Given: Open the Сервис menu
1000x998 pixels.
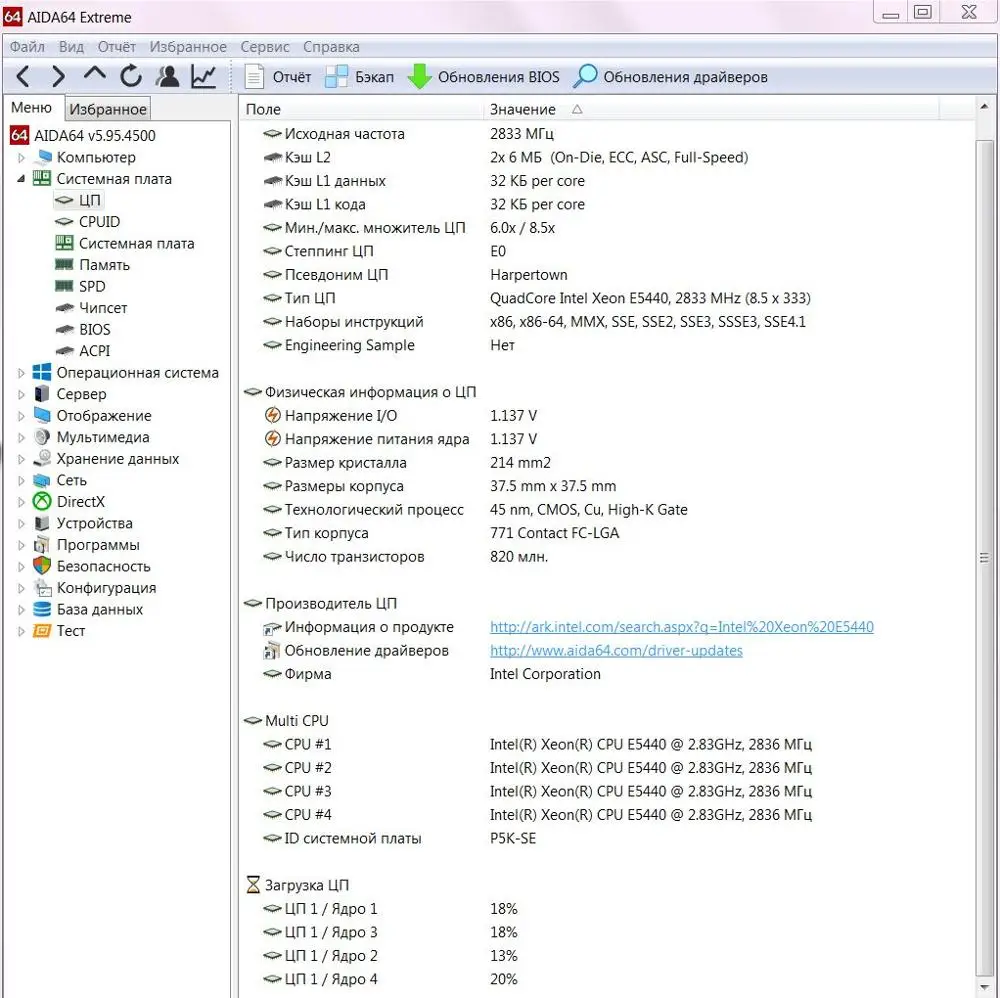Looking at the screenshot, I should tap(265, 47).
